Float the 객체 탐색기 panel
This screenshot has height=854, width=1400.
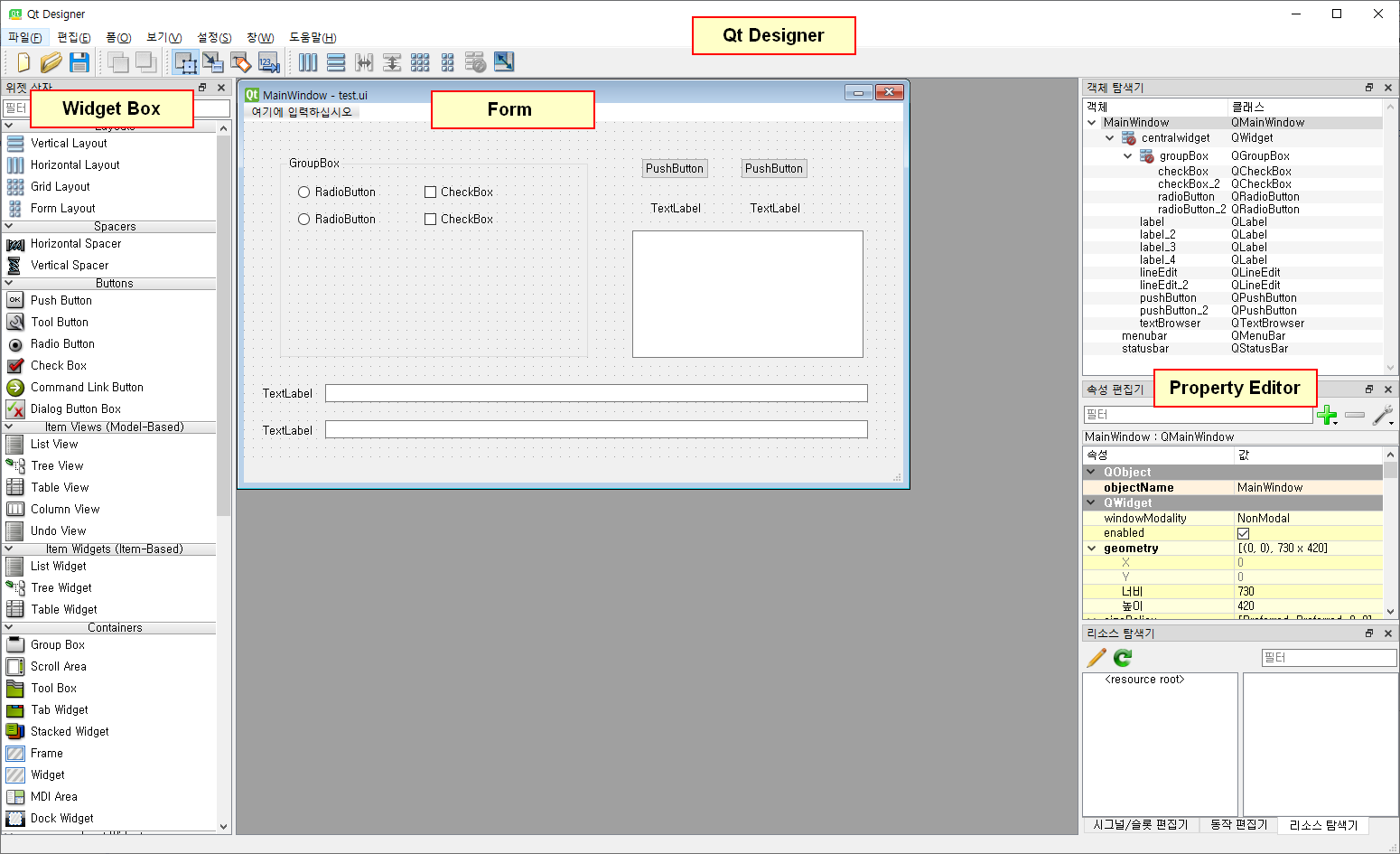pos(1369,88)
